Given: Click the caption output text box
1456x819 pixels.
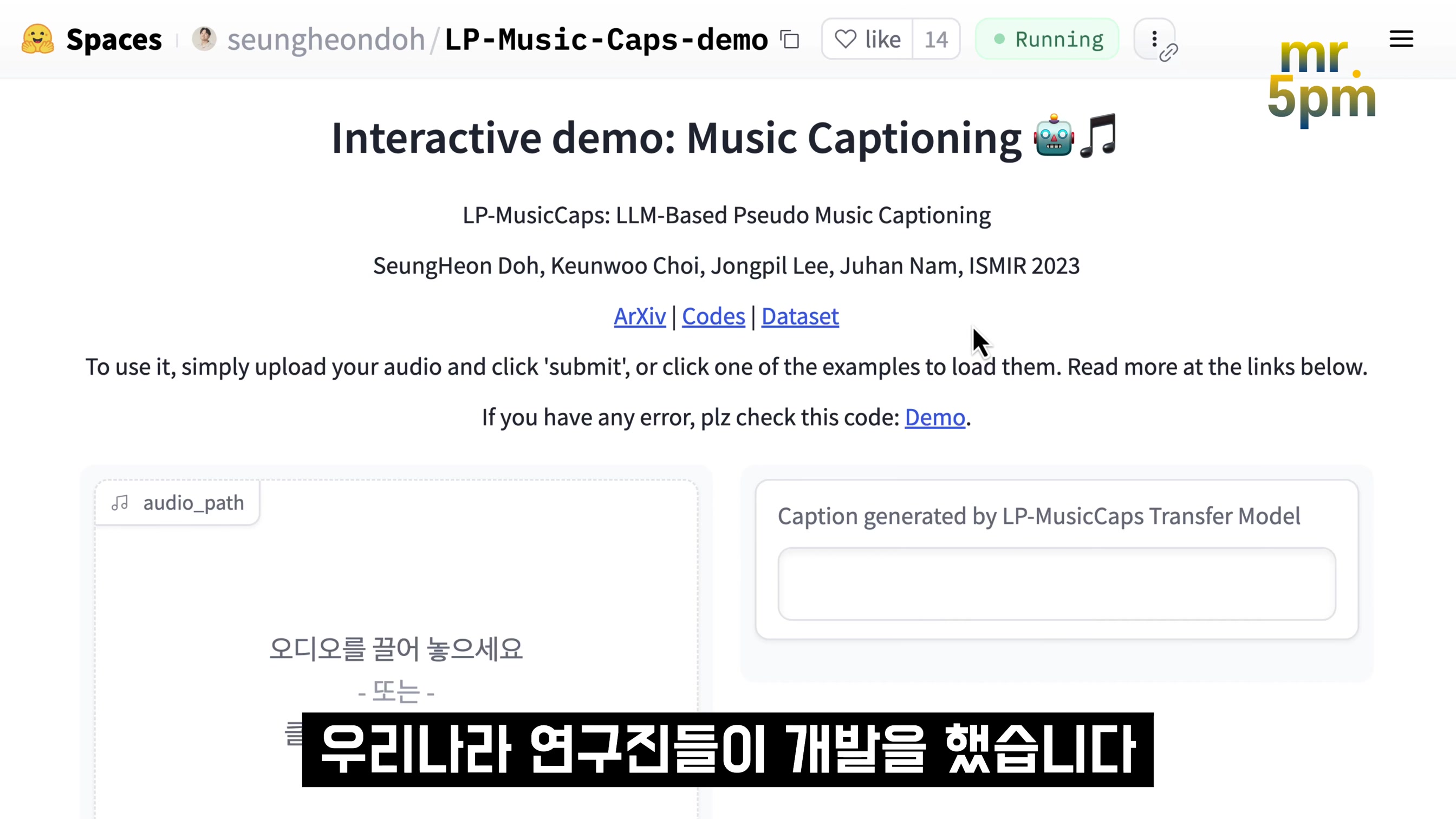Looking at the screenshot, I should click(1056, 584).
